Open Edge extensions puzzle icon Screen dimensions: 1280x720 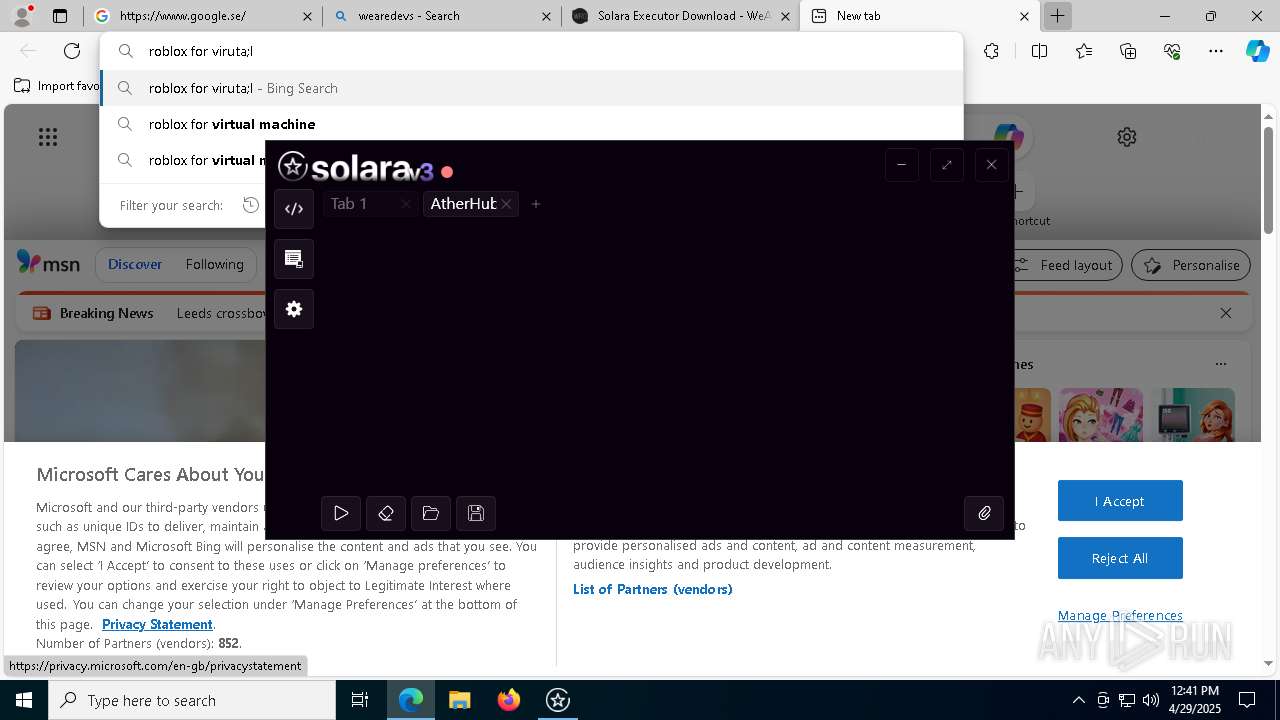(x=991, y=51)
